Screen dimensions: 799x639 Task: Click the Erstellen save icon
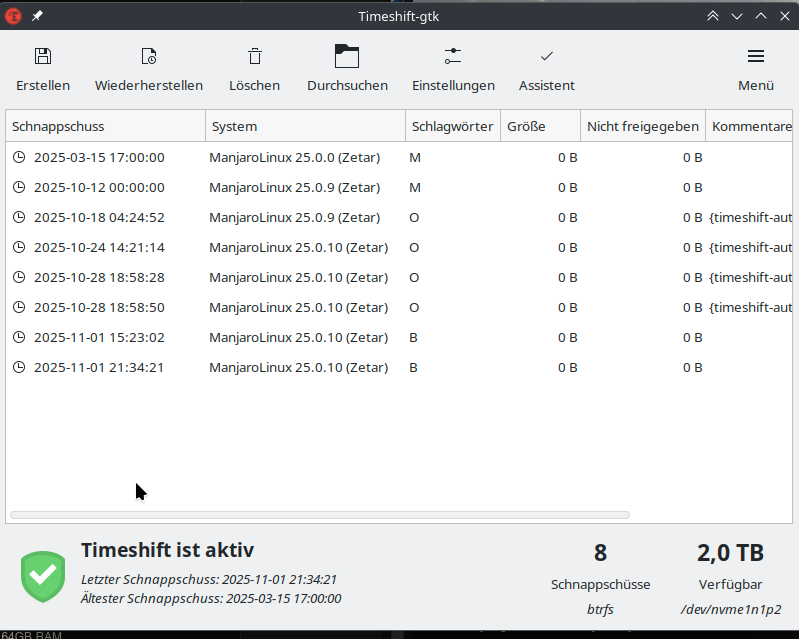pyautogui.click(x=43, y=56)
